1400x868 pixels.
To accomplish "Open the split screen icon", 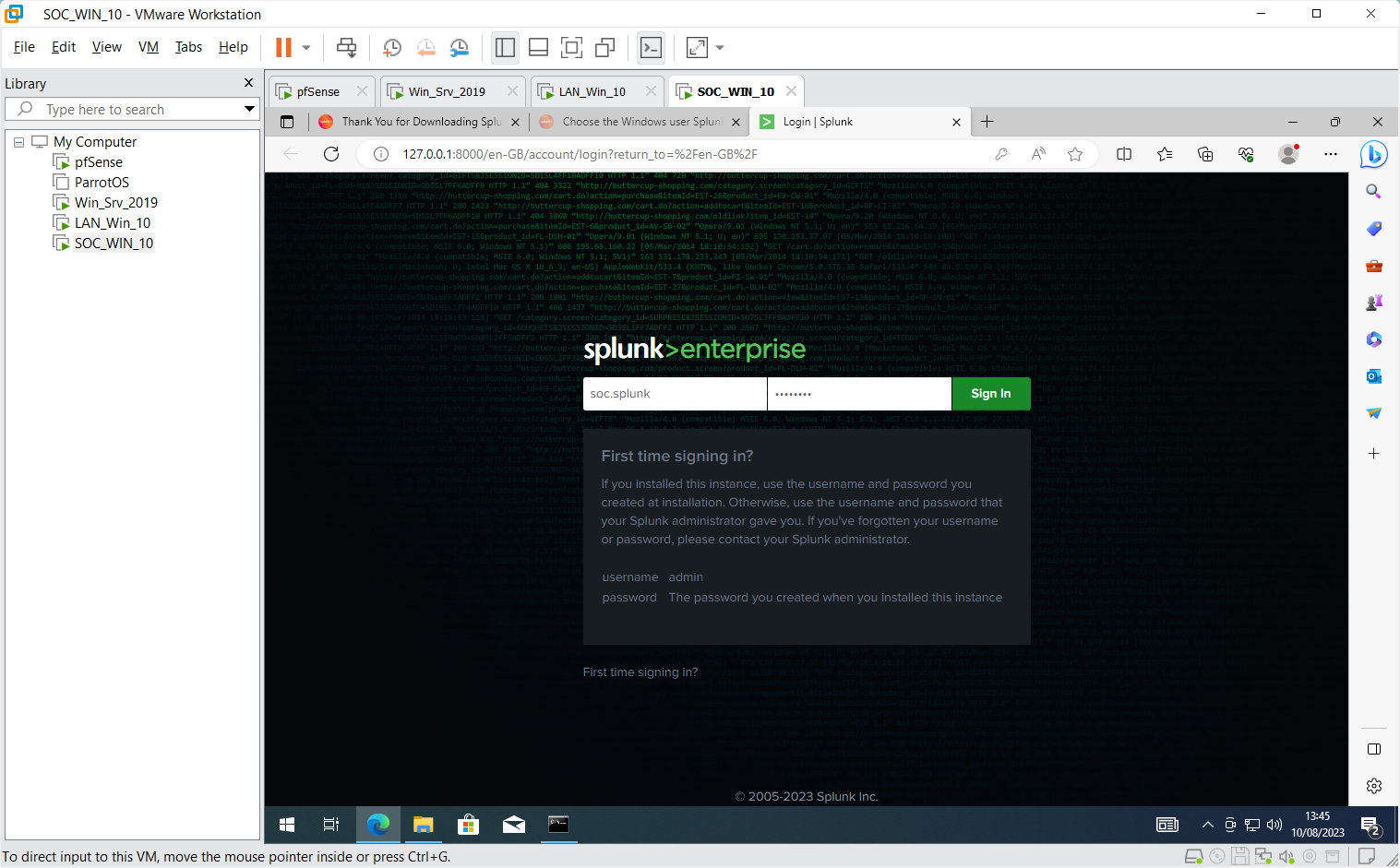I will coord(1124,154).
